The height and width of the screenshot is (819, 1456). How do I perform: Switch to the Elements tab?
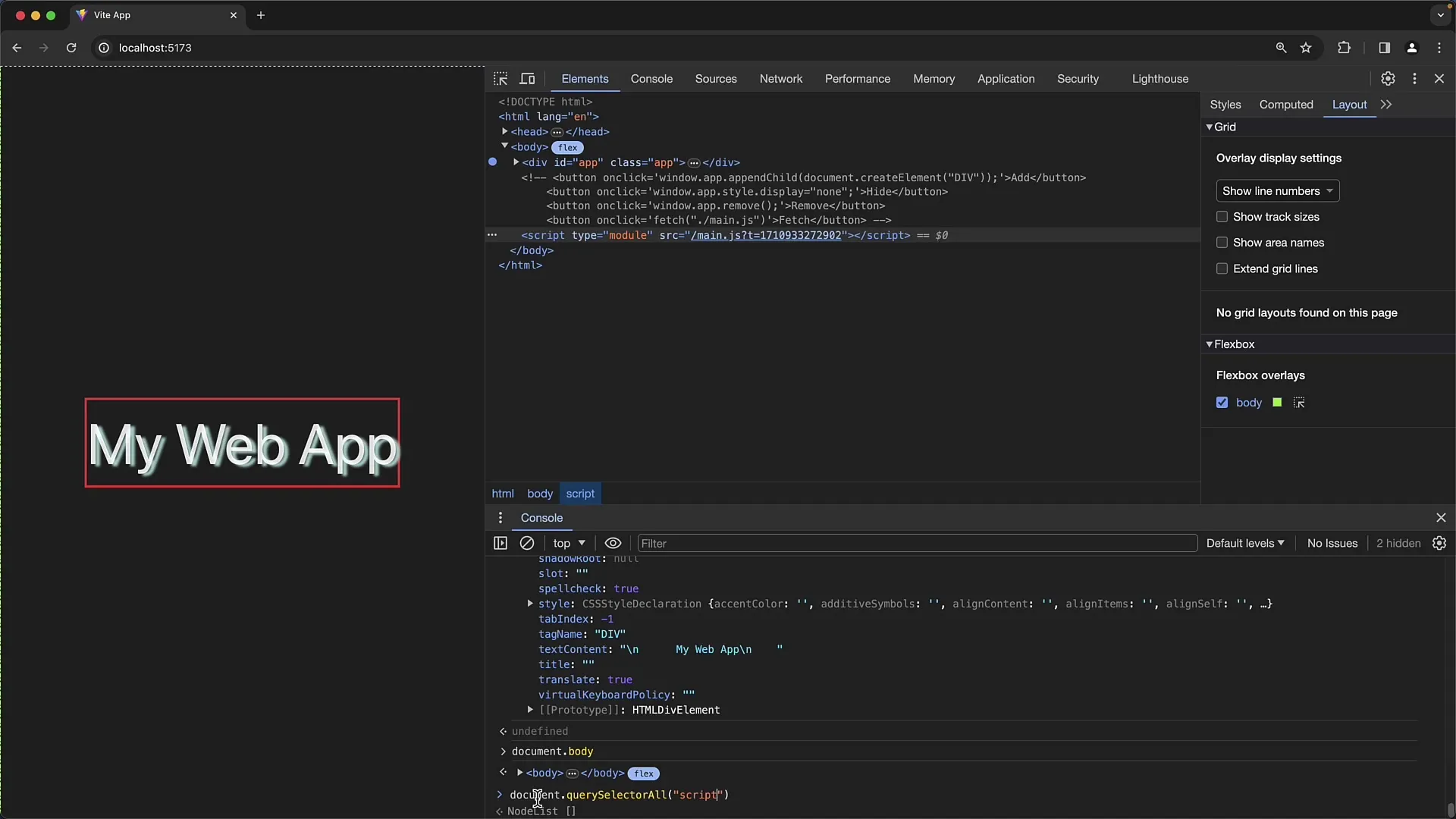tap(585, 79)
